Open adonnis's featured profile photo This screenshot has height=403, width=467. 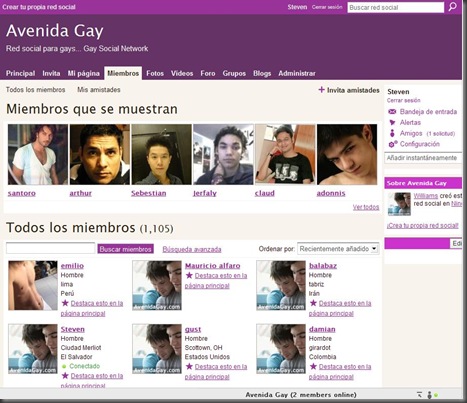tap(347, 154)
